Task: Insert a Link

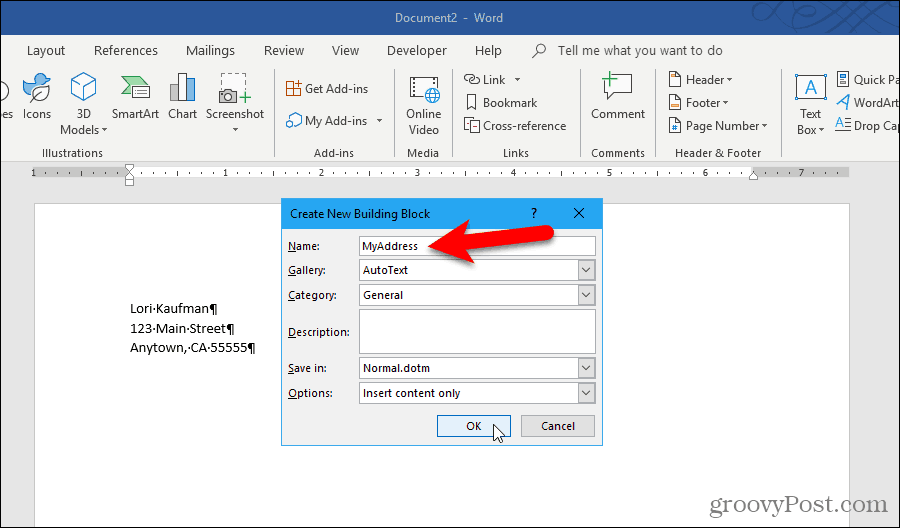Action: tap(485, 79)
